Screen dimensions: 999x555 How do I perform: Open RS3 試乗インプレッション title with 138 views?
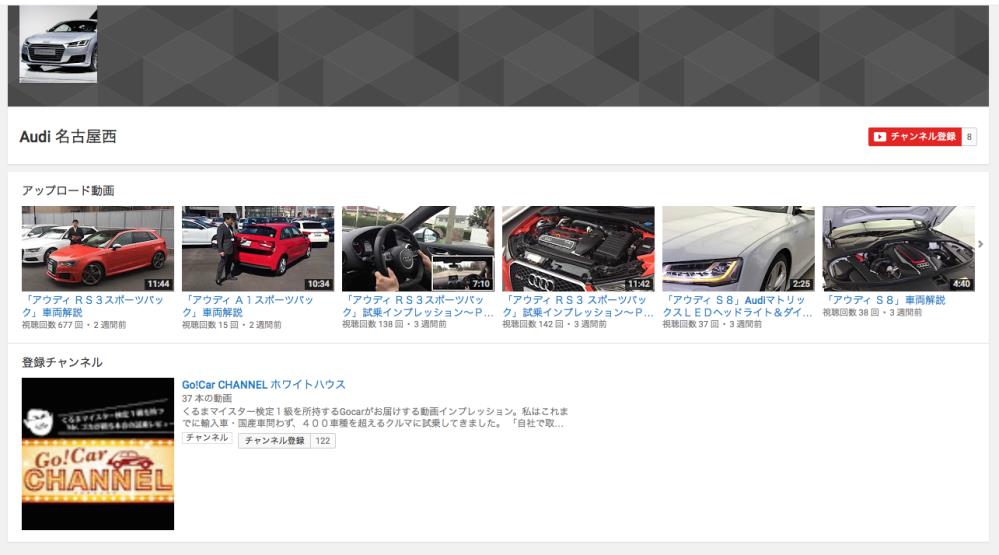pyautogui.click(x=418, y=306)
